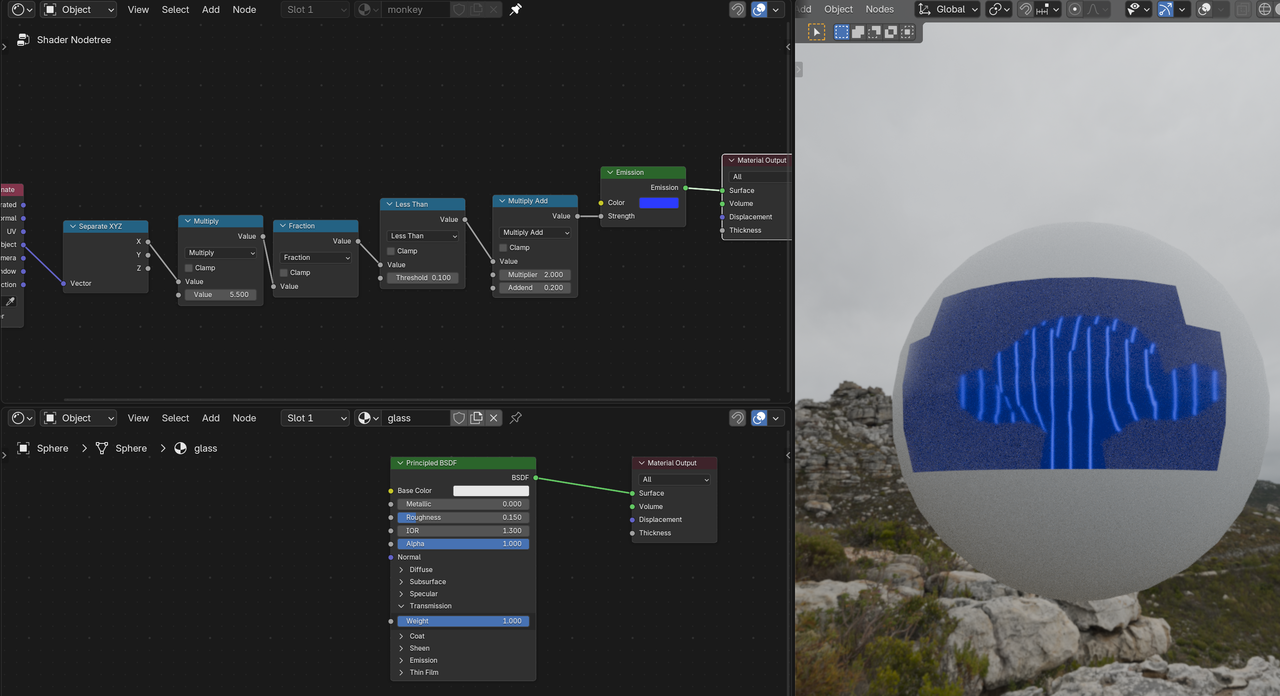Enable Clamp checkbox on the Multiply Add node
The height and width of the screenshot is (696, 1280).
click(x=504, y=247)
